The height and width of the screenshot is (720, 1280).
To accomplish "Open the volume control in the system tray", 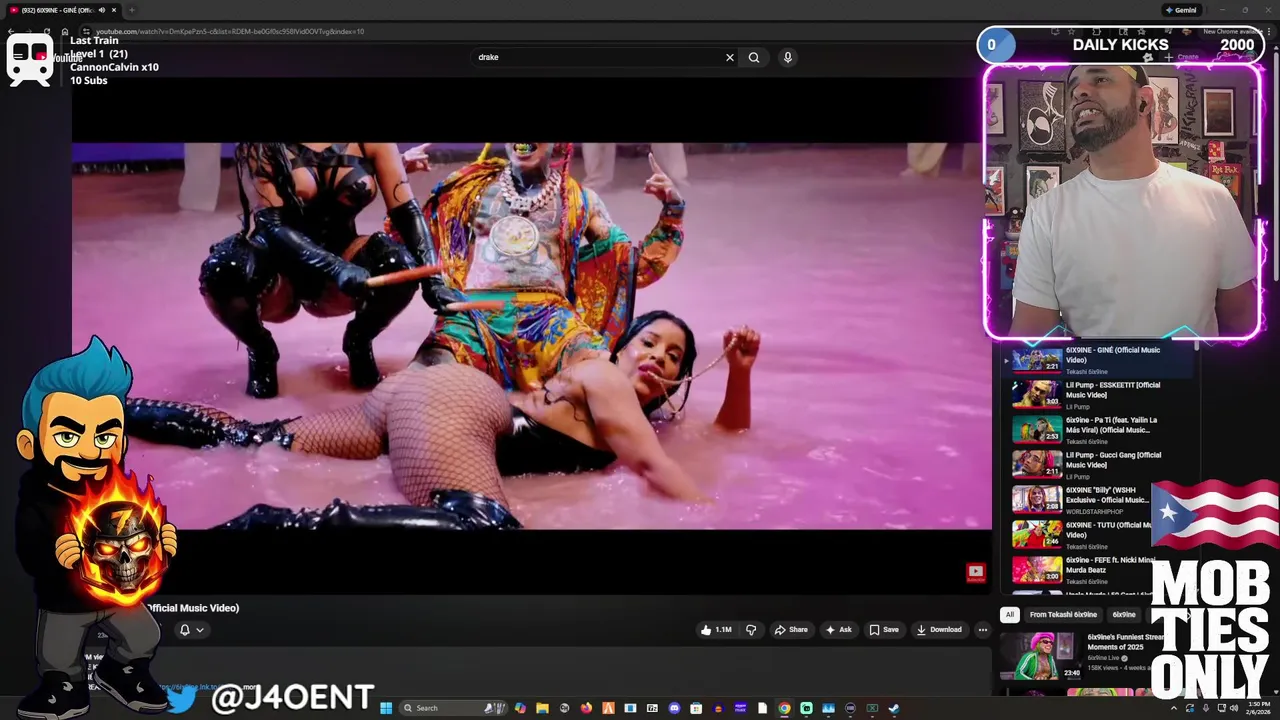I will [x=1234, y=708].
